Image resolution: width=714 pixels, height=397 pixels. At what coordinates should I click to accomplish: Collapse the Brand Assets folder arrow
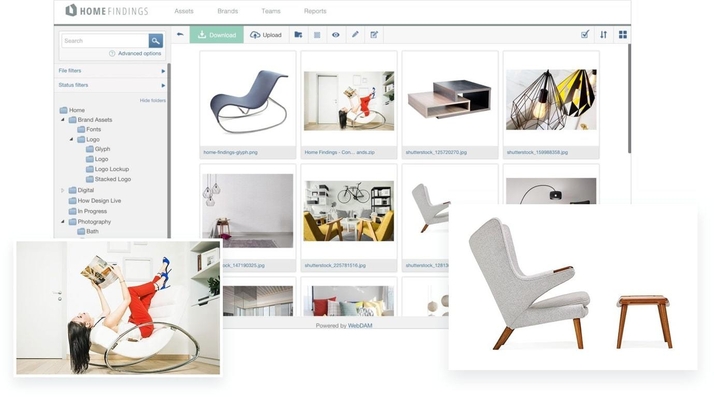click(63, 120)
